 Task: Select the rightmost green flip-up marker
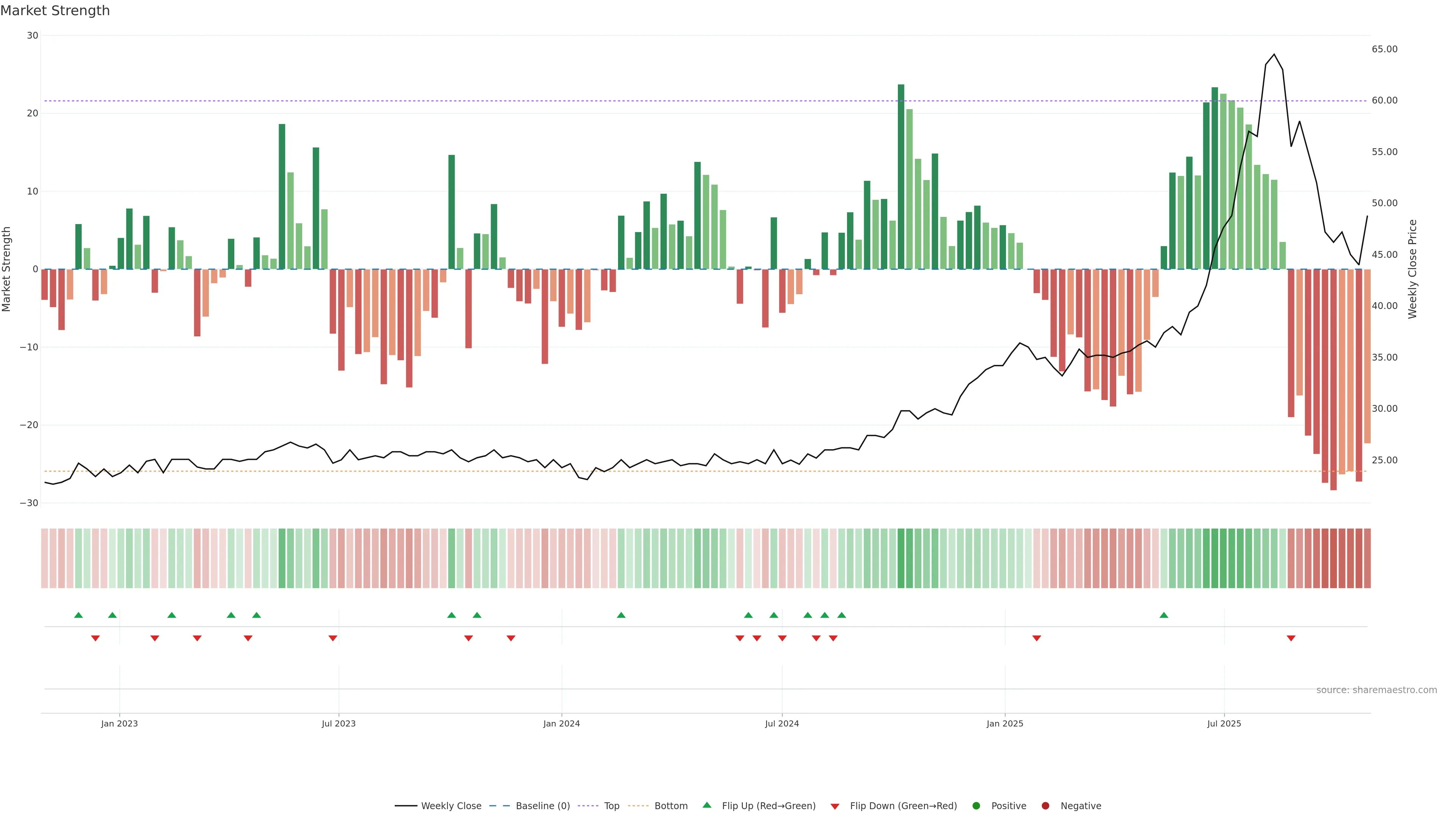[1164, 615]
